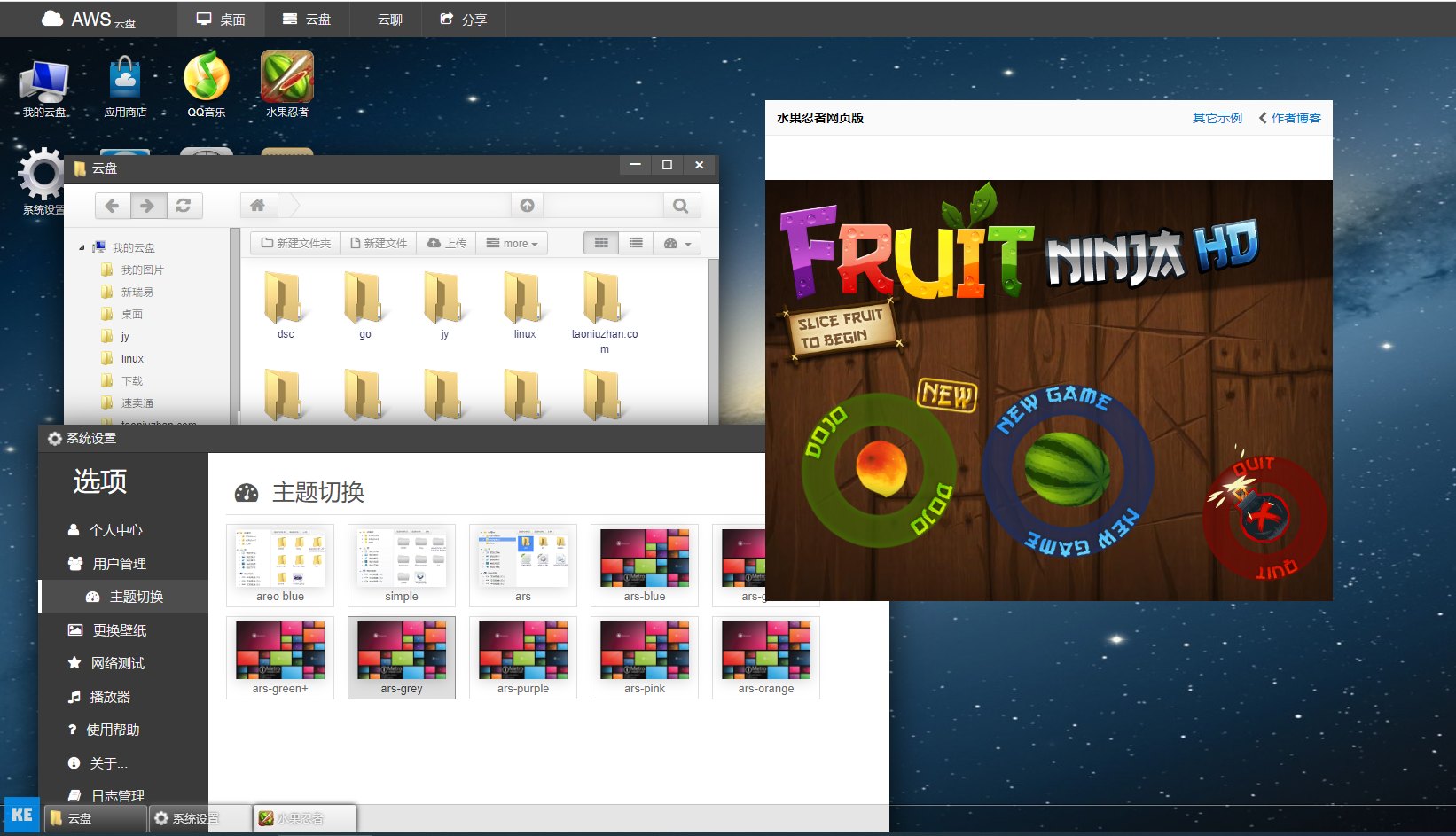Open the more dropdown in 云盘 toolbar

pos(512,243)
